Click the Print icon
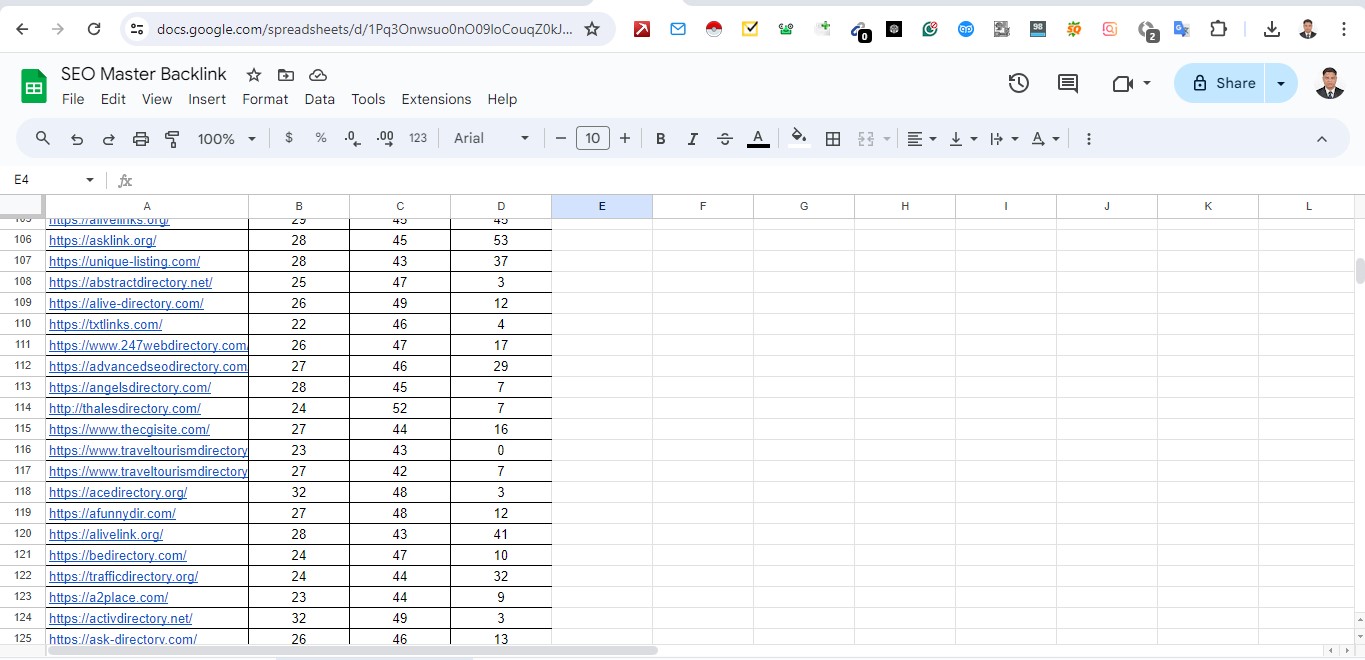 (141, 139)
